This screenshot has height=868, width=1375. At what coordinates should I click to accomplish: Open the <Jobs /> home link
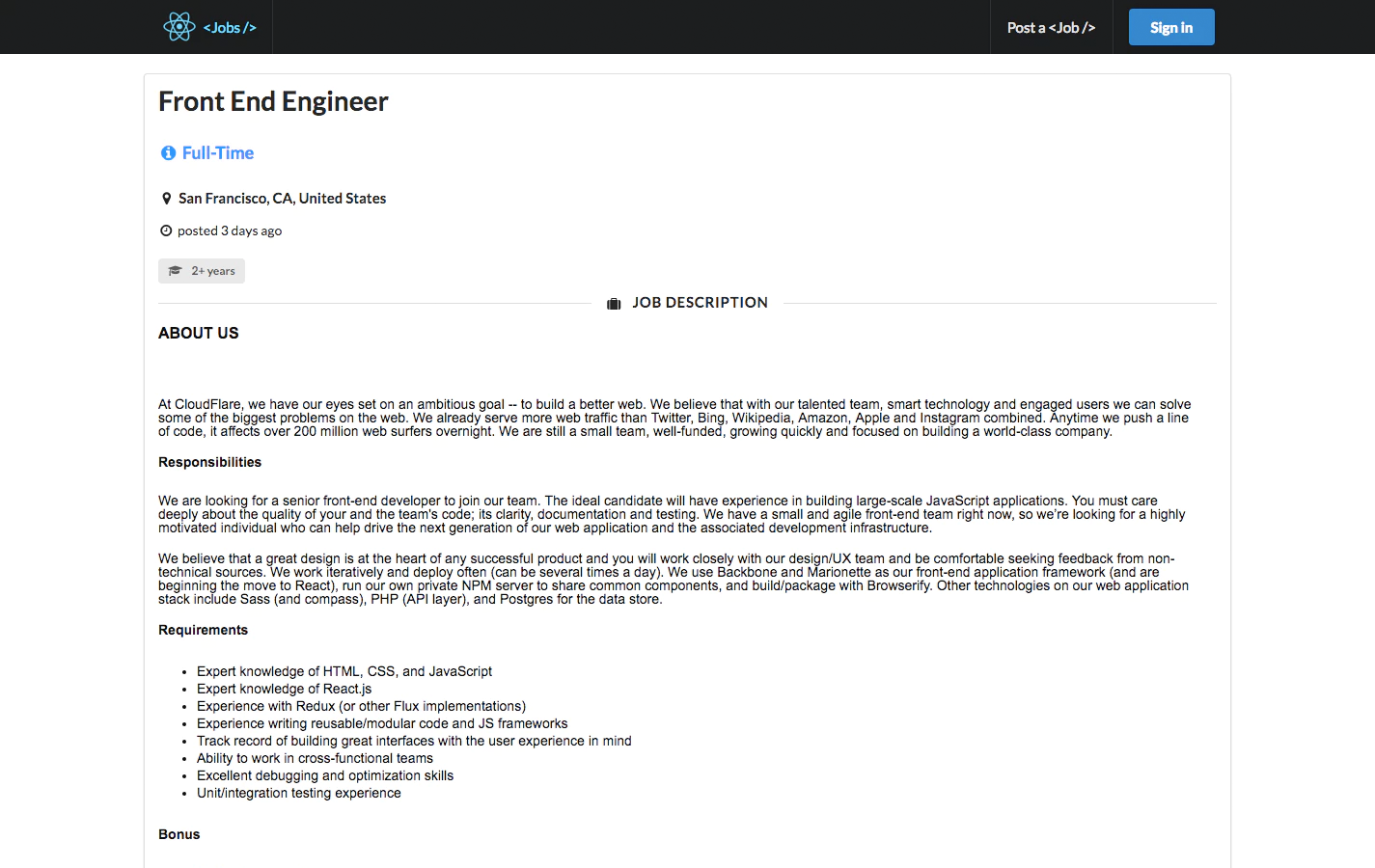pyautogui.click(x=230, y=27)
